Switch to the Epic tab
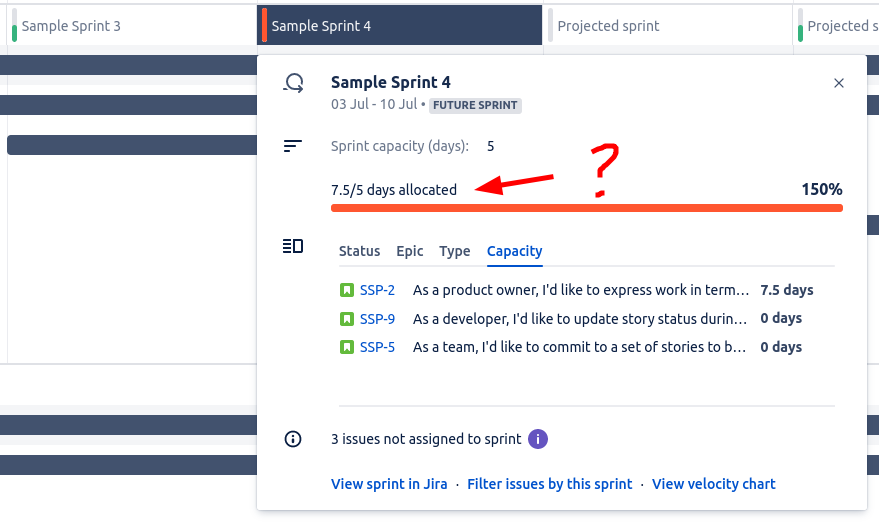The width and height of the screenshot is (879, 522). click(x=410, y=251)
